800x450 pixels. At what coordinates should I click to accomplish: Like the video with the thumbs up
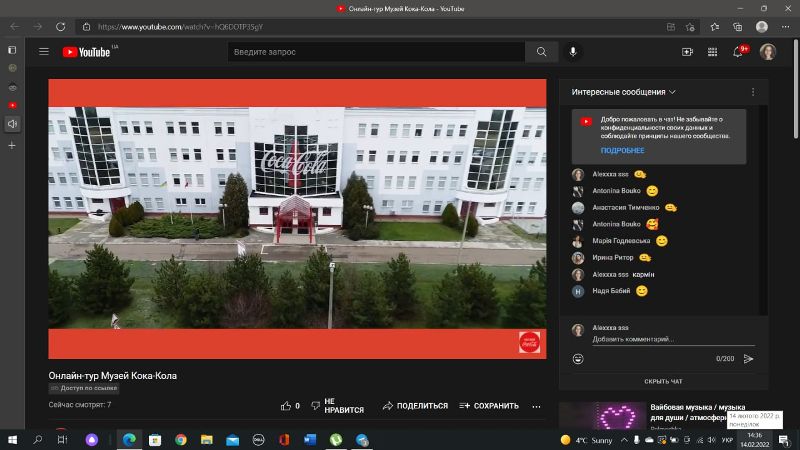(x=286, y=406)
